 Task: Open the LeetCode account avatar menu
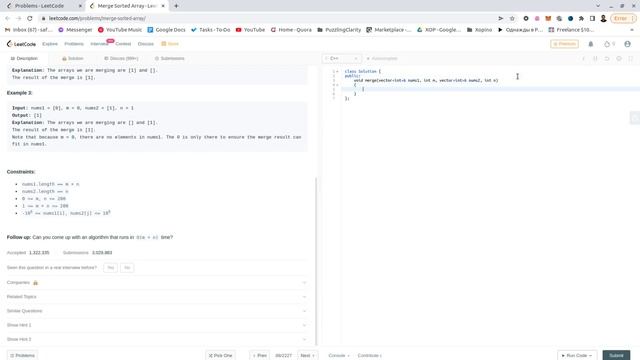627,44
